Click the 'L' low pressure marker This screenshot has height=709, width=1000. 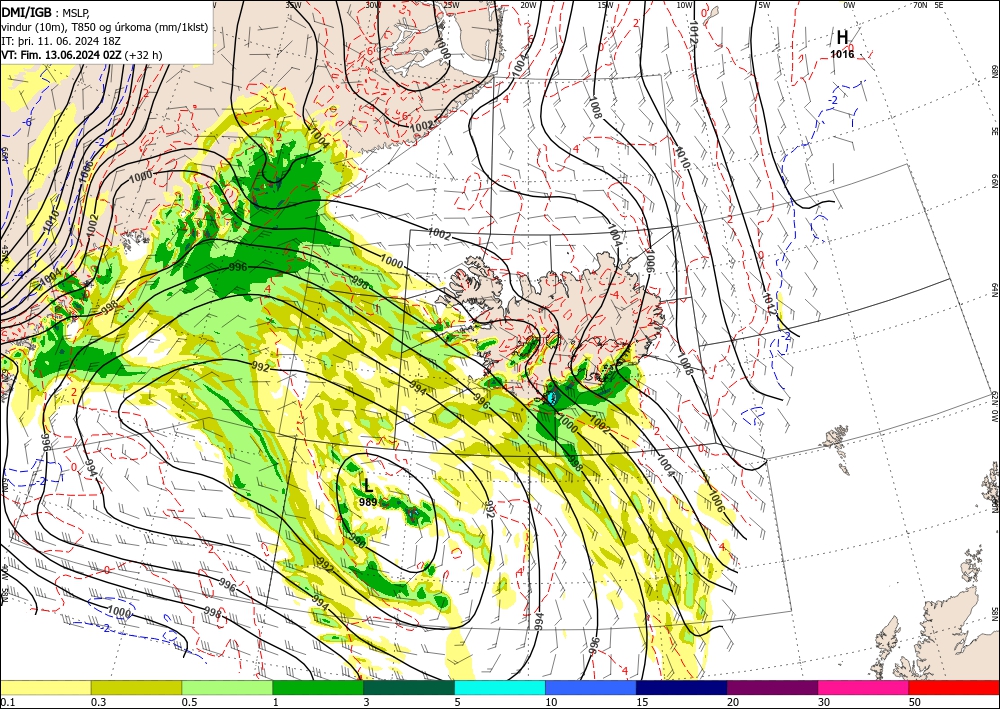(x=368, y=486)
